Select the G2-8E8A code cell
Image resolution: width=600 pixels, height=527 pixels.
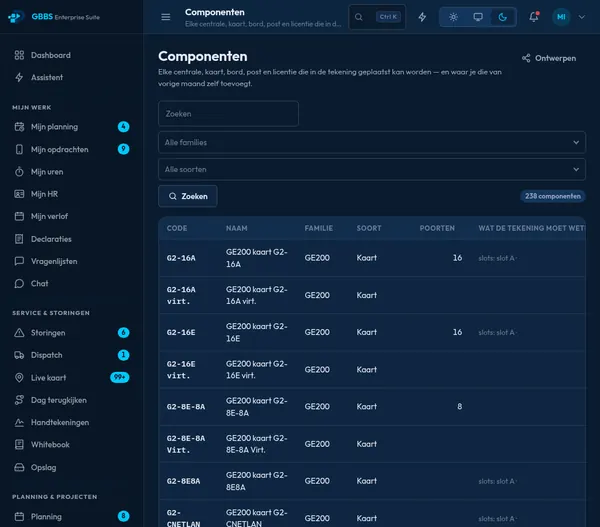(183, 481)
